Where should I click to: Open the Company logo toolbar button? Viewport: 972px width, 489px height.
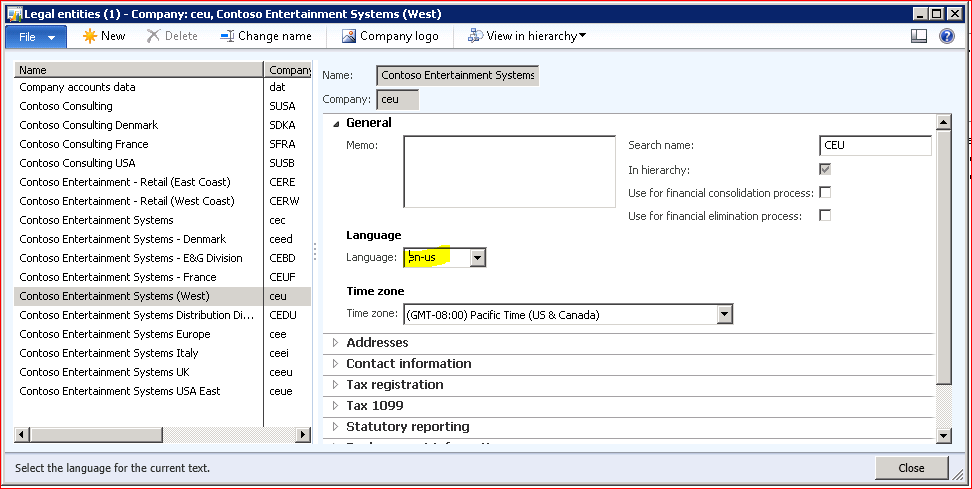pyautogui.click(x=390, y=36)
